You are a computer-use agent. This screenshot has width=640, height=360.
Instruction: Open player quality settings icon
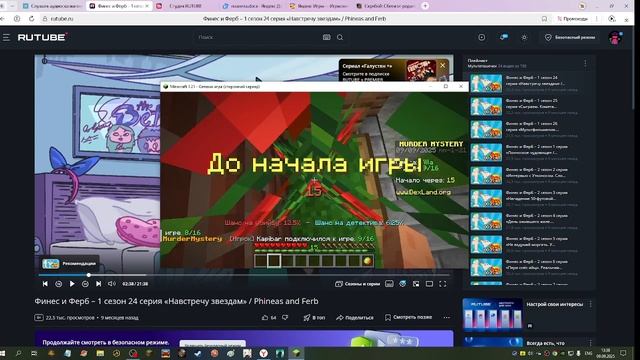[x=403, y=284]
